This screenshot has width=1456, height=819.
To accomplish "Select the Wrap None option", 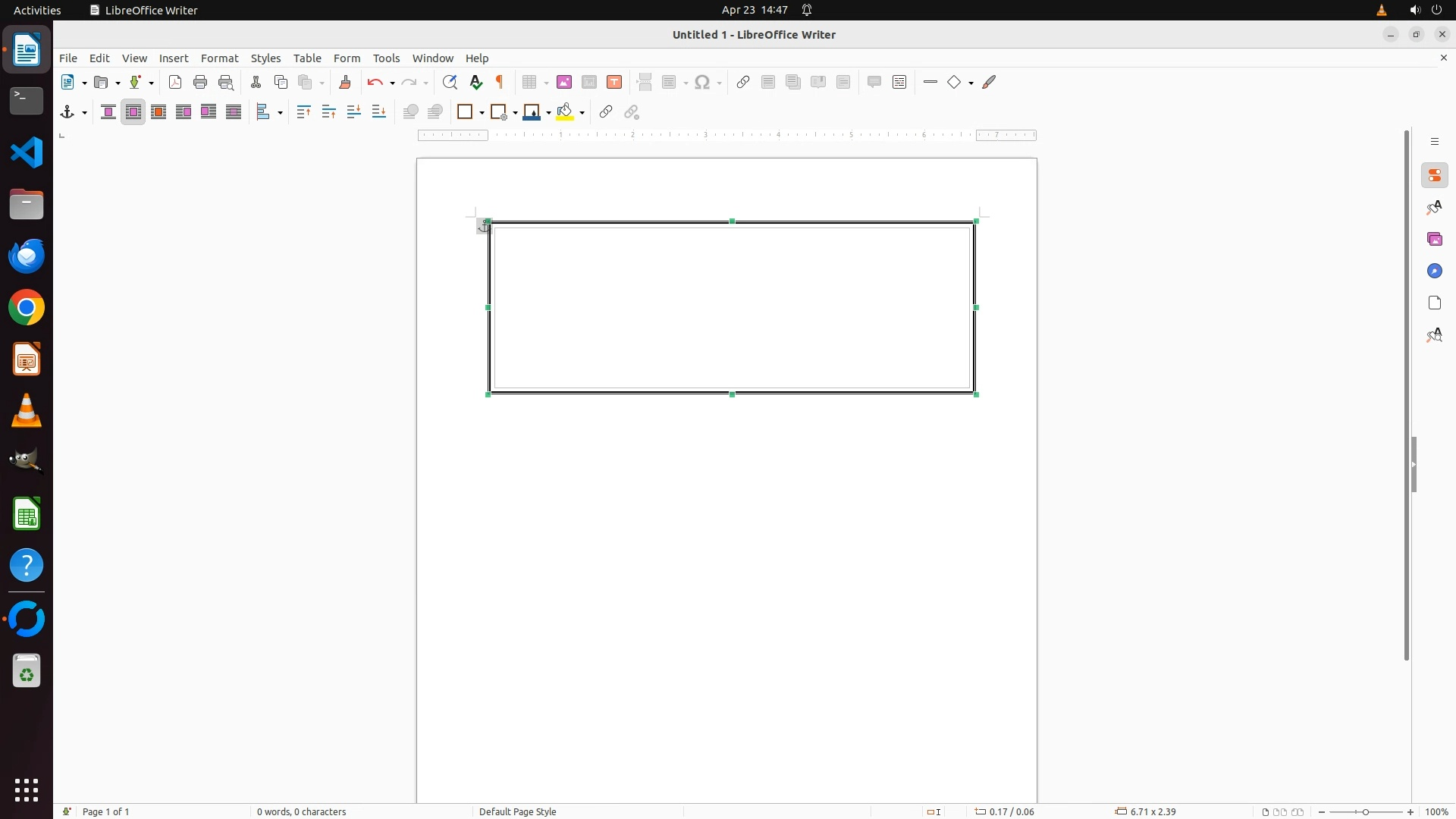I will [x=108, y=112].
